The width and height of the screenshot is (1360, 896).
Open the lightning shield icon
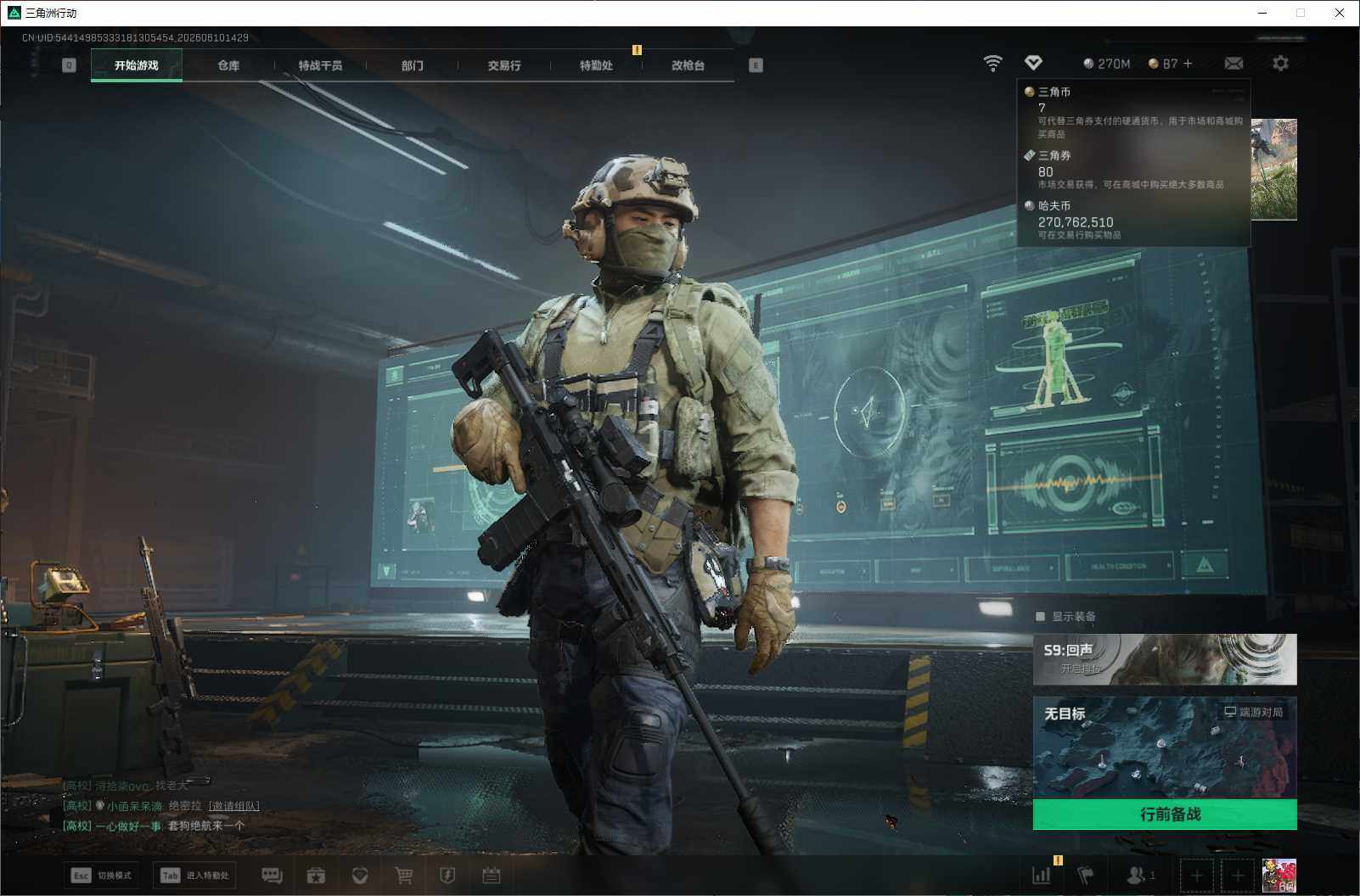click(447, 876)
